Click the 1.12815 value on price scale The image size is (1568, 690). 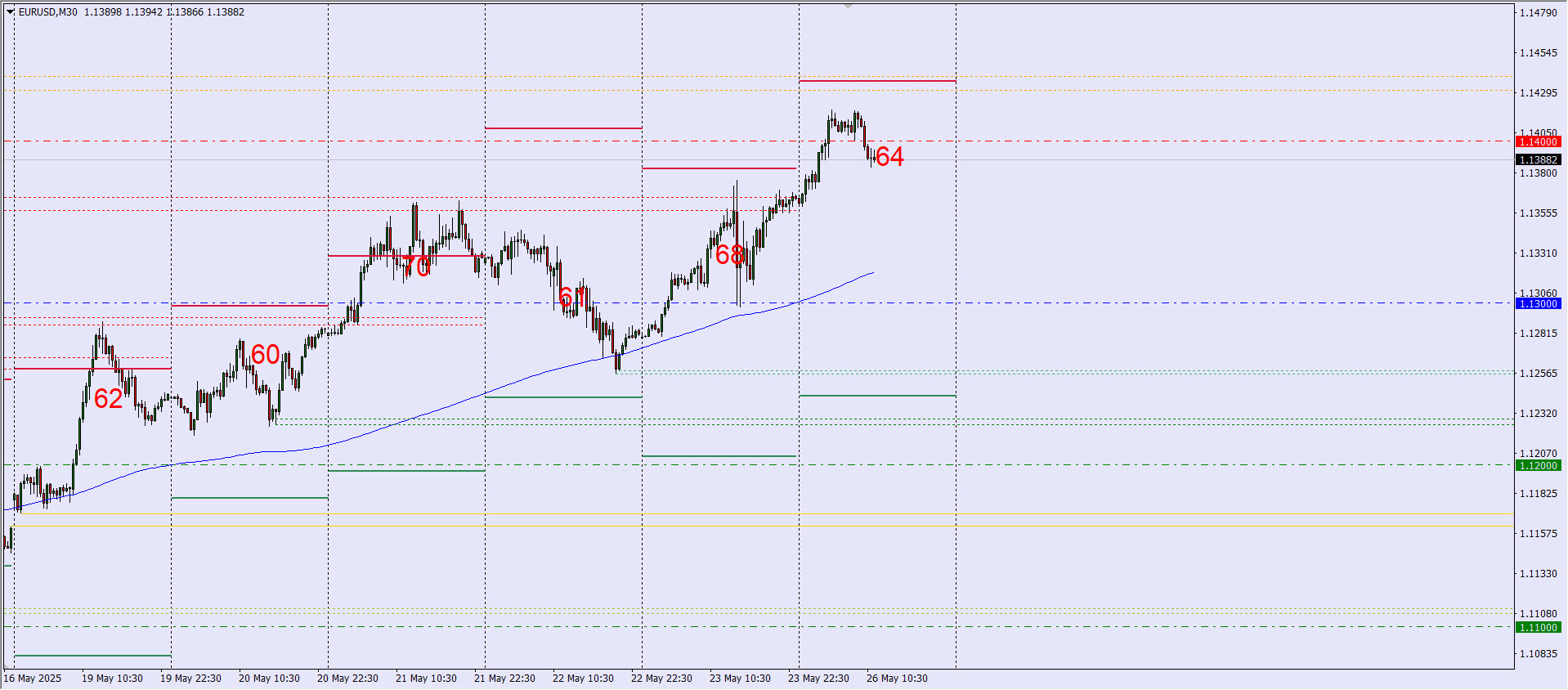tap(1539, 334)
